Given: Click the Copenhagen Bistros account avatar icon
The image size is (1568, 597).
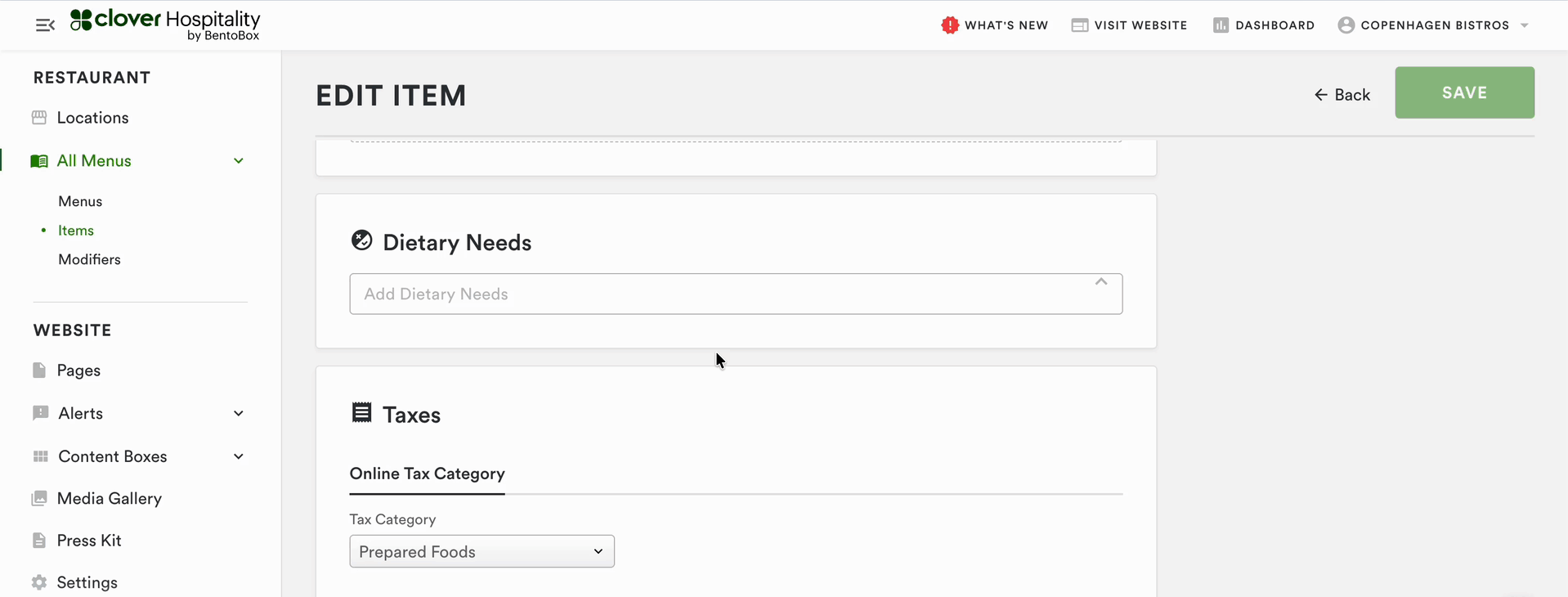Looking at the screenshot, I should (x=1346, y=25).
